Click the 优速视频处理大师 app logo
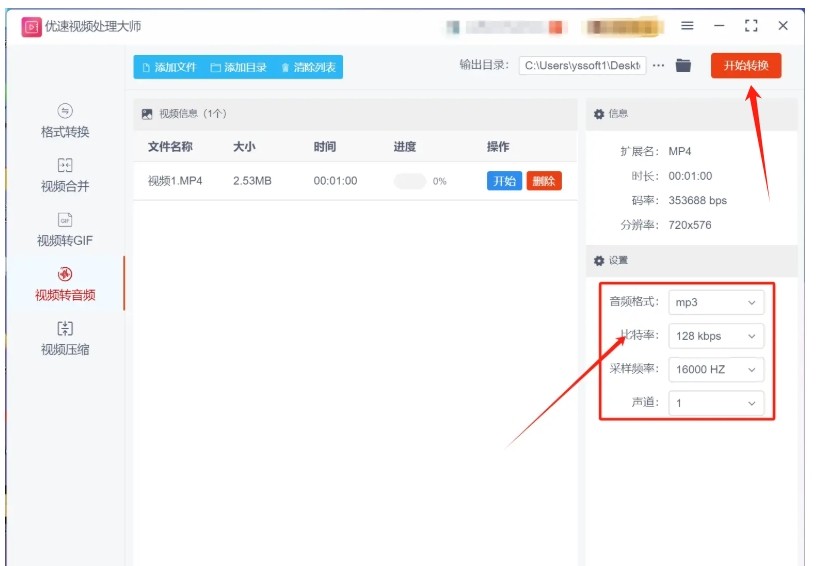 coord(31,26)
